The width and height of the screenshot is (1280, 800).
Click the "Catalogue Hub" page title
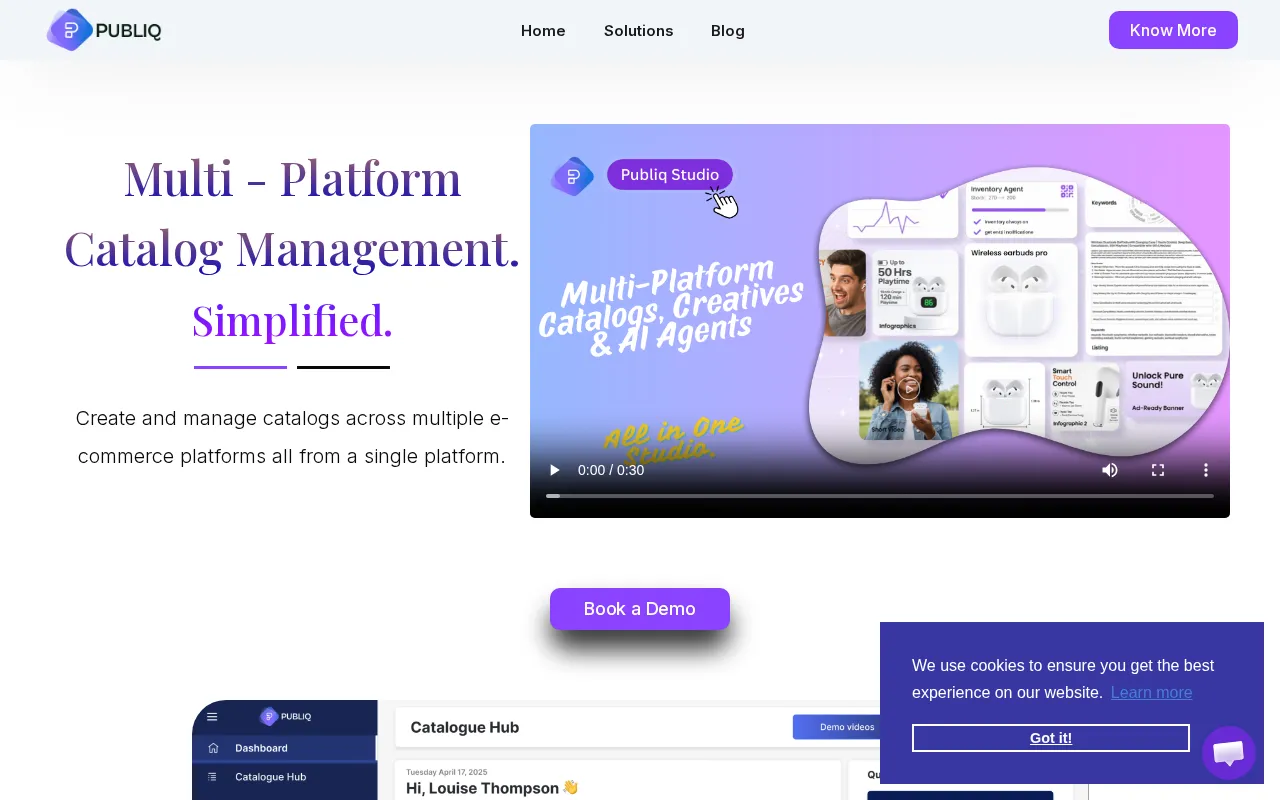[x=465, y=727]
